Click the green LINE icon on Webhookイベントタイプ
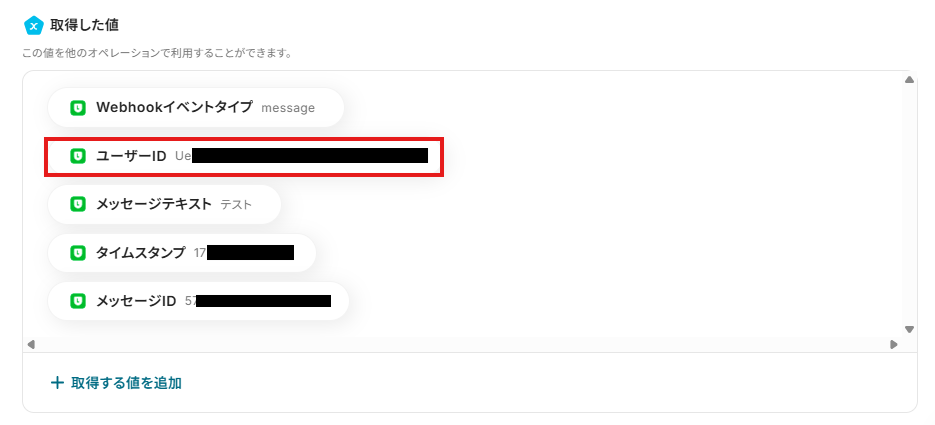935x425 pixels. 78,108
